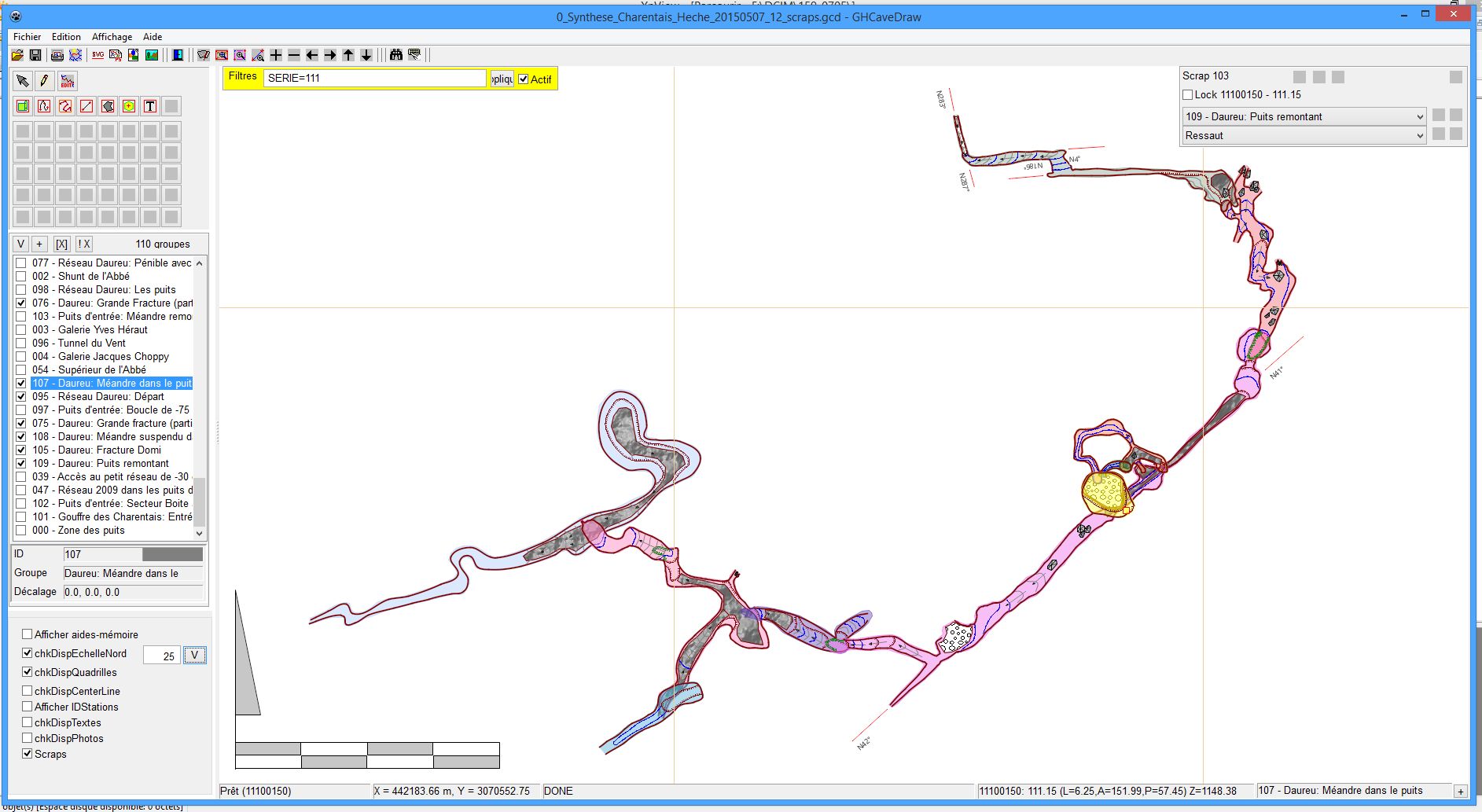Viewport: 1482px width, 812px height.
Task: Toggle Lock 11100150 checkbox
Action: (1188, 95)
